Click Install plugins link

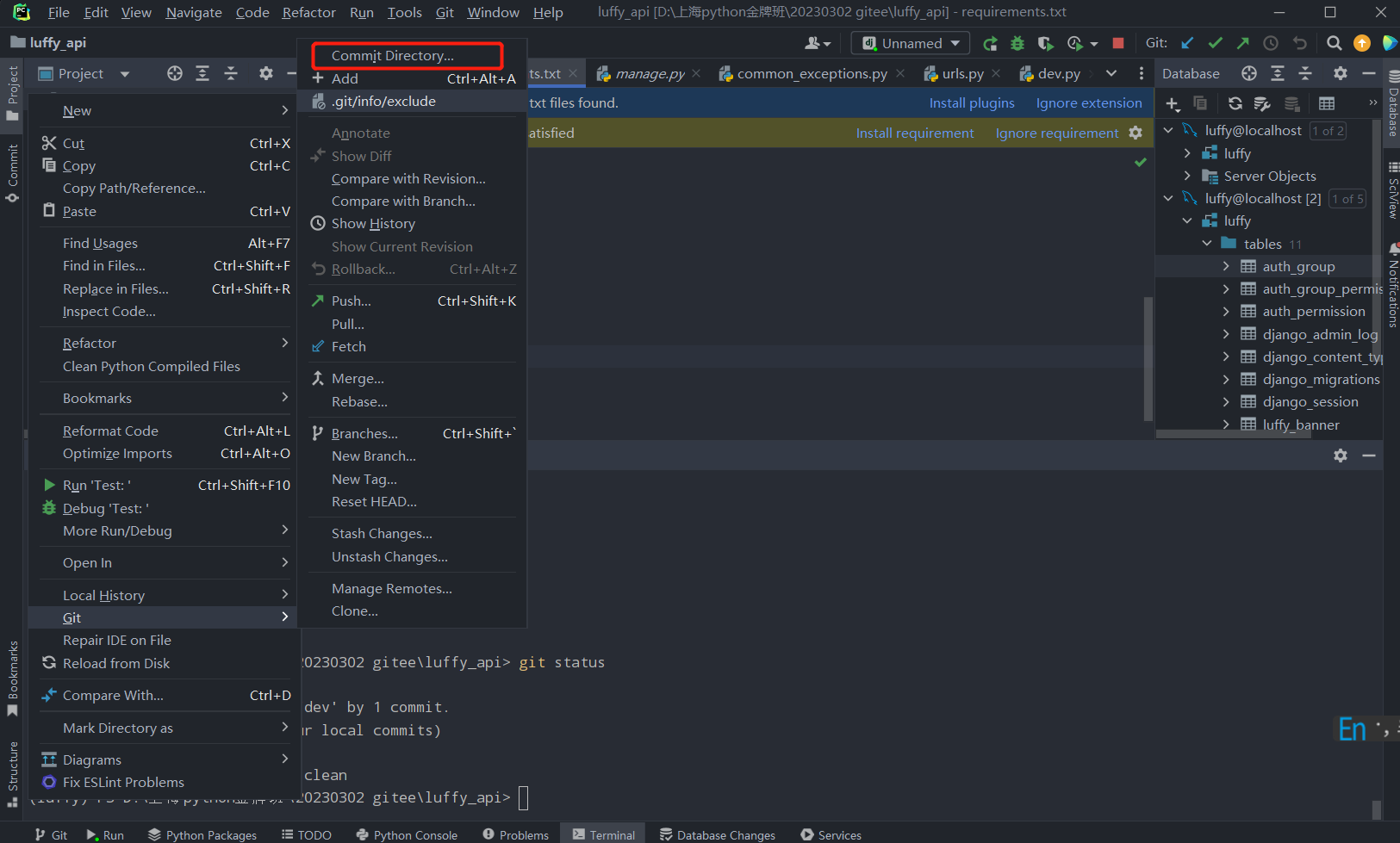pos(972,102)
